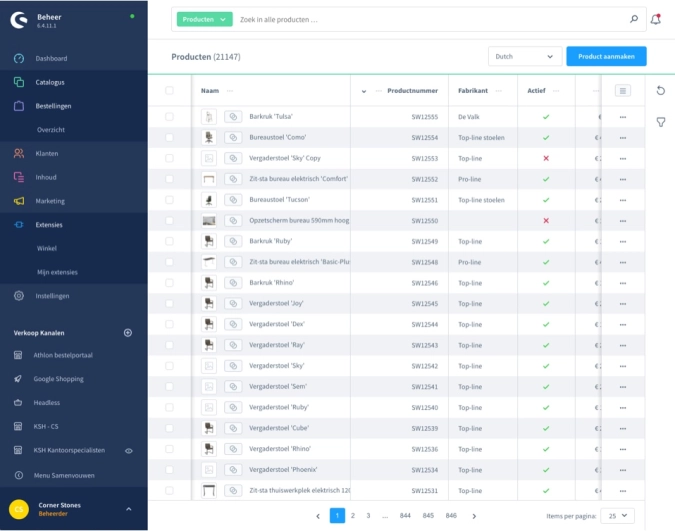Viewport: 675px width, 531px height.
Task: Open the column settings list icon
Action: [x=622, y=91]
